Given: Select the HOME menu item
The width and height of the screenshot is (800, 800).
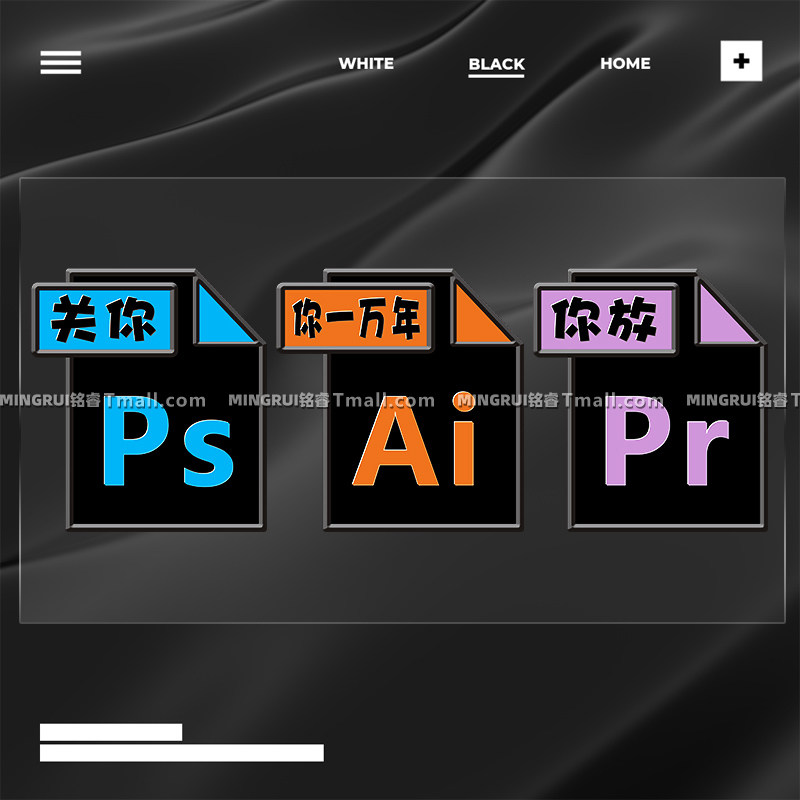Looking at the screenshot, I should pos(626,64).
